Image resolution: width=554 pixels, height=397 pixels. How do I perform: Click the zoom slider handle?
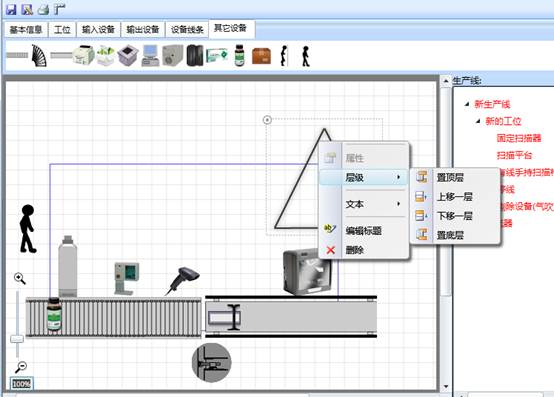point(17,339)
